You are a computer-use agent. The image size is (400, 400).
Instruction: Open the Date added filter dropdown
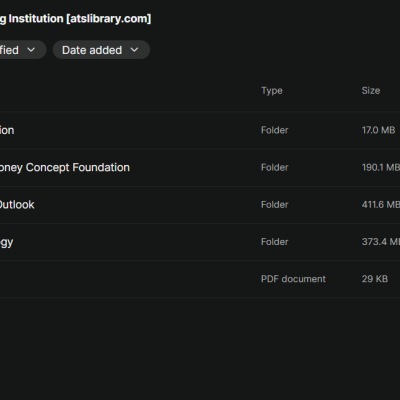coord(101,50)
